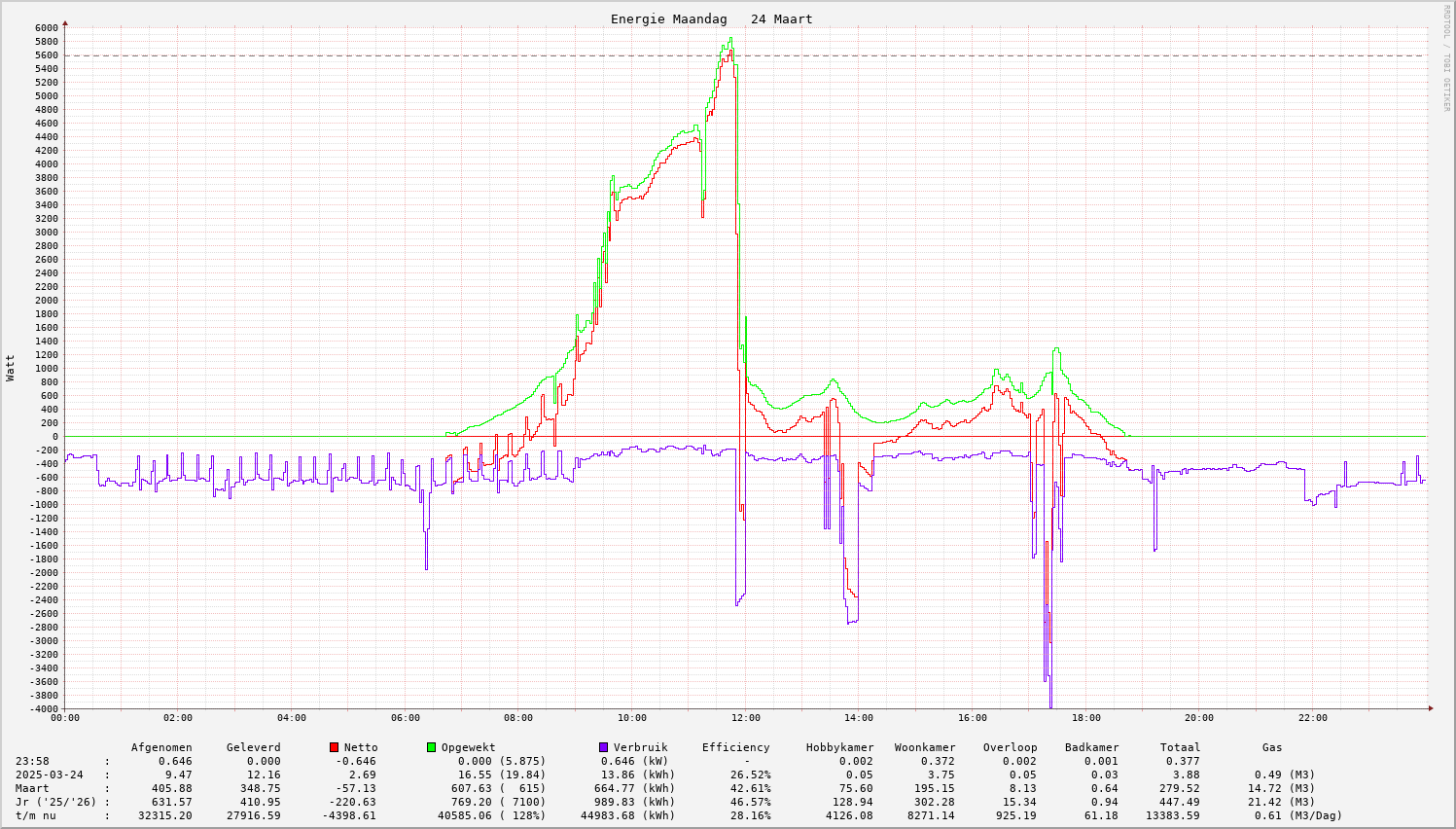
Task: Click the Geleverd column header
Action: [x=253, y=747]
